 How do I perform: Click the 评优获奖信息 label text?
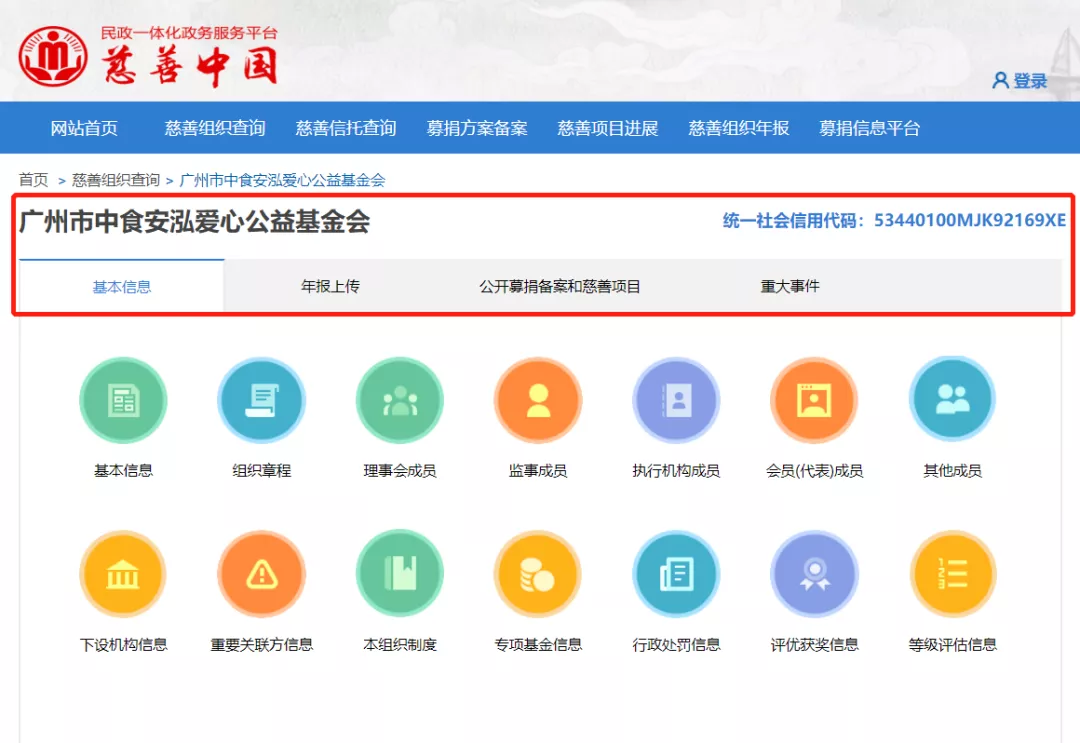pyautogui.click(x=814, y=645)
